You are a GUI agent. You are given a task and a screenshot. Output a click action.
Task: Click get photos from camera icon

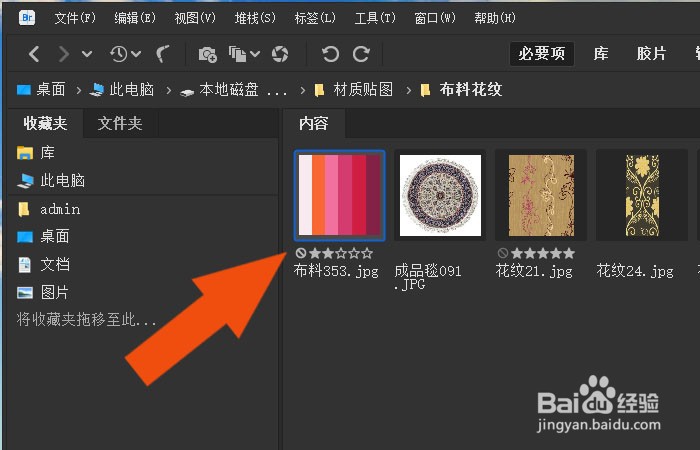click(x=208, y=54)
